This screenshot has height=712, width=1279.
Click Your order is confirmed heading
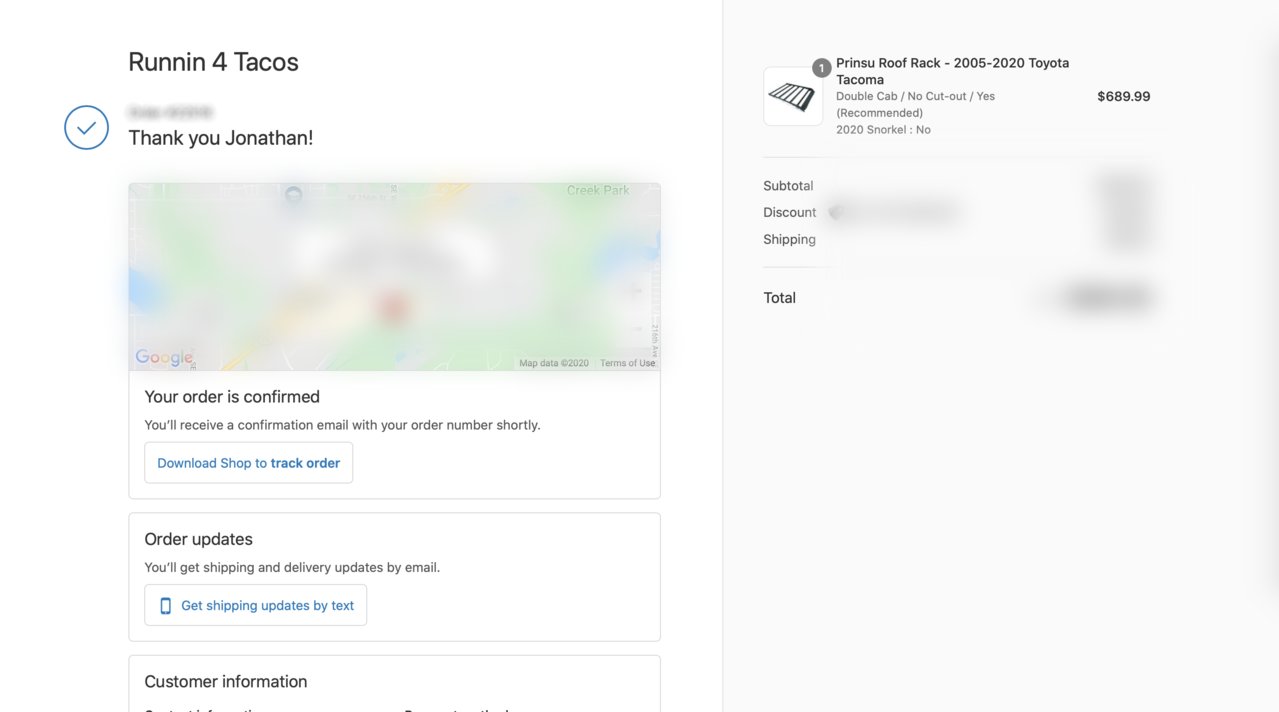pyautogui.click(x=232, y=397)
